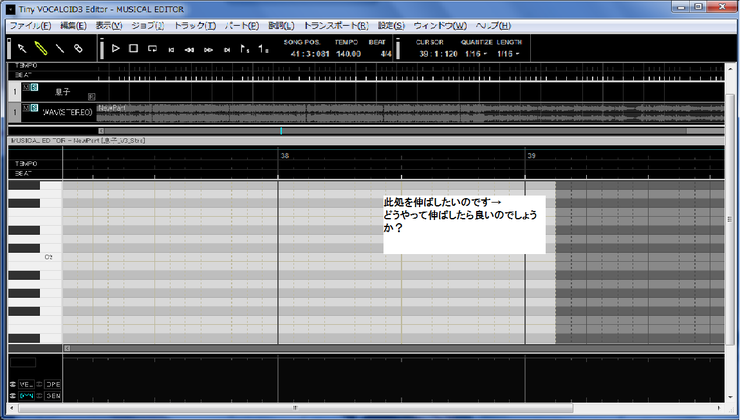Image resolution: width=740 pixels, height=420 pixels.
Task: Click the SONG POS. value 41:3:081
Action: pos(310,54)
